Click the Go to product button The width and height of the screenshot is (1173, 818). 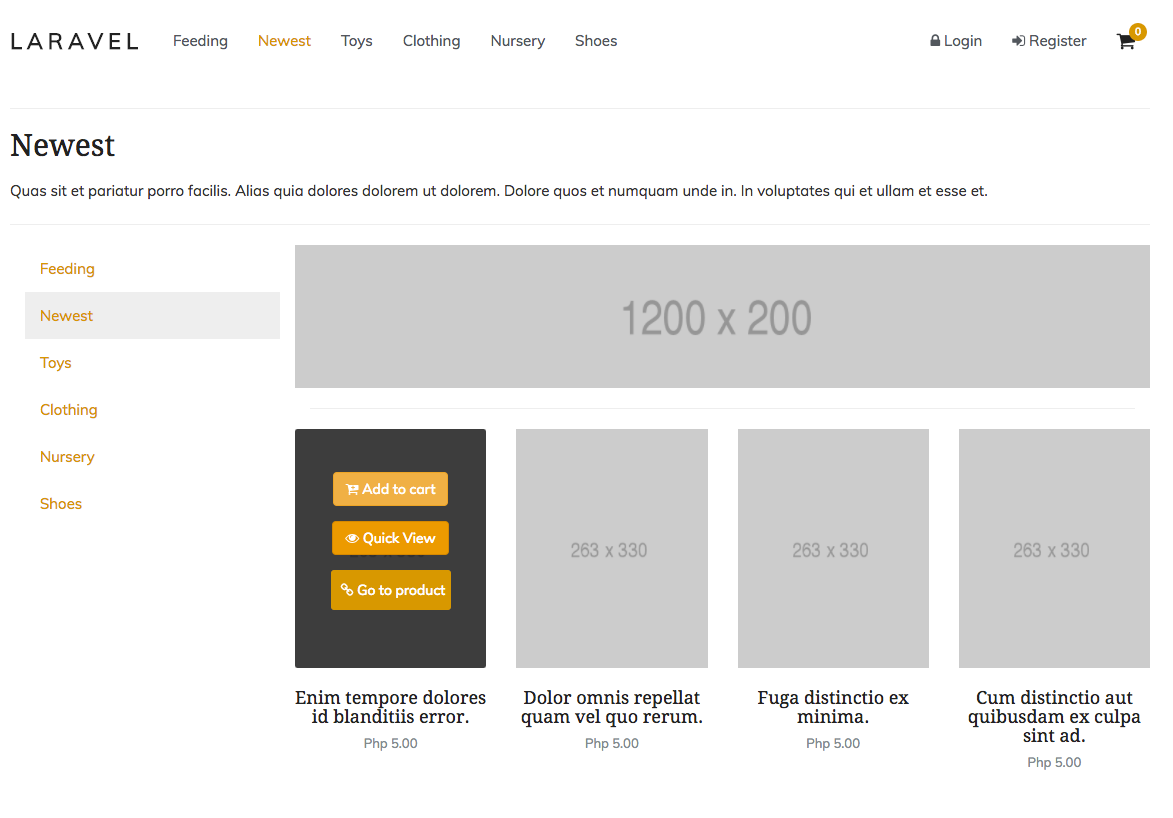pos(391,590)
